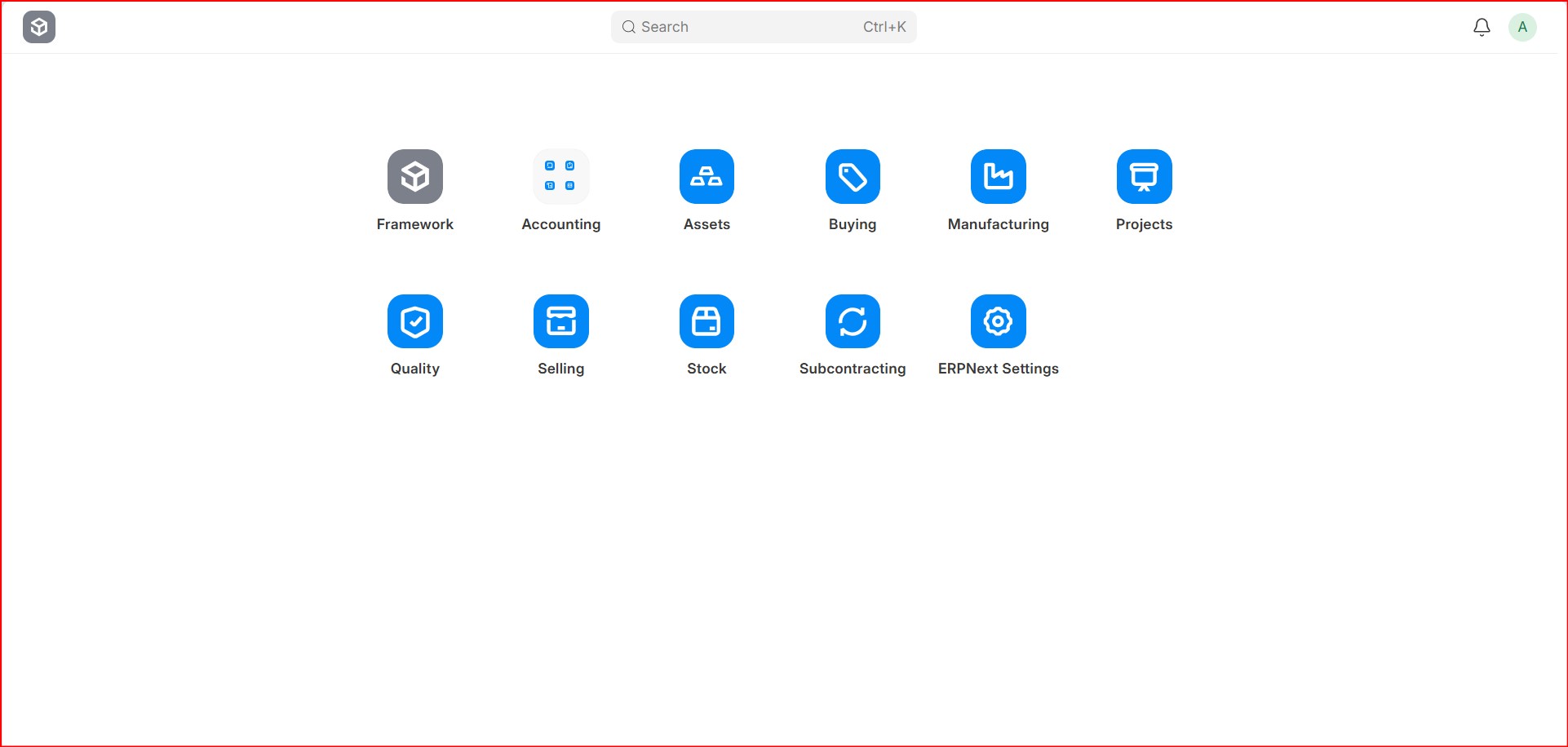Click the Accounting text label
This screenshot has height=747, width=1568.
pos(560,224)
